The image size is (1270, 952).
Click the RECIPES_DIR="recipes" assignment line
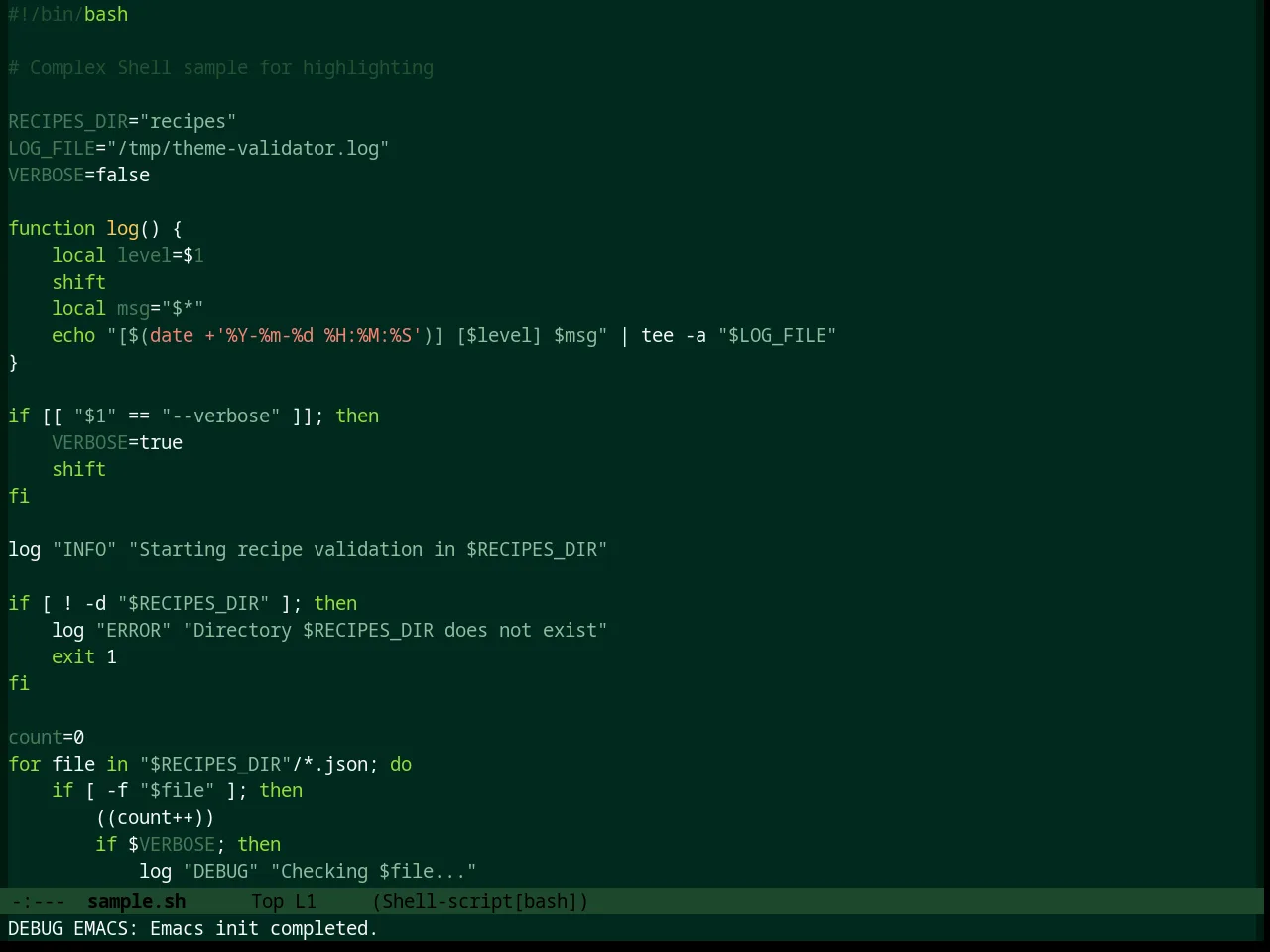pyautogui.click(x=123, y=121)
